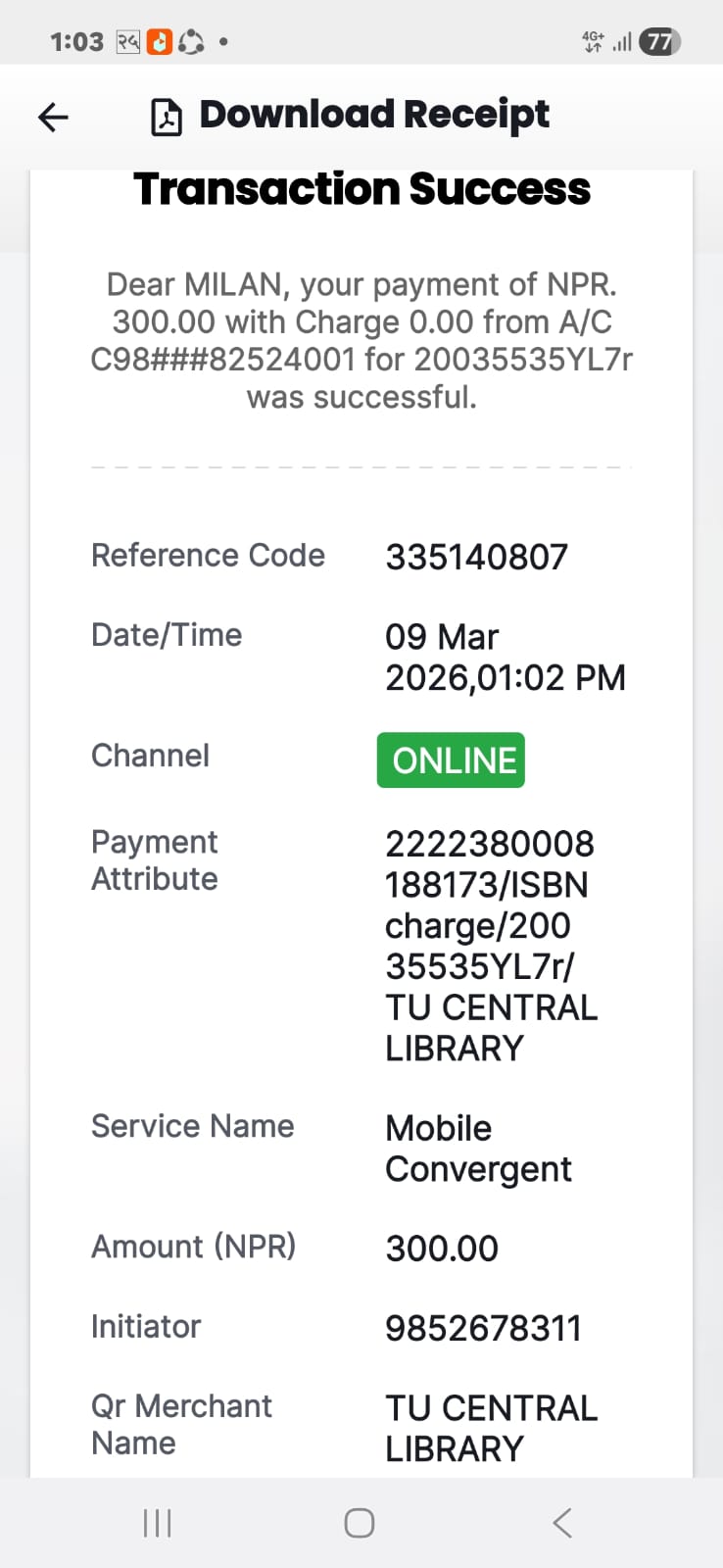
Task: Tap the 4G+ signal indicator
Action: 593,42
